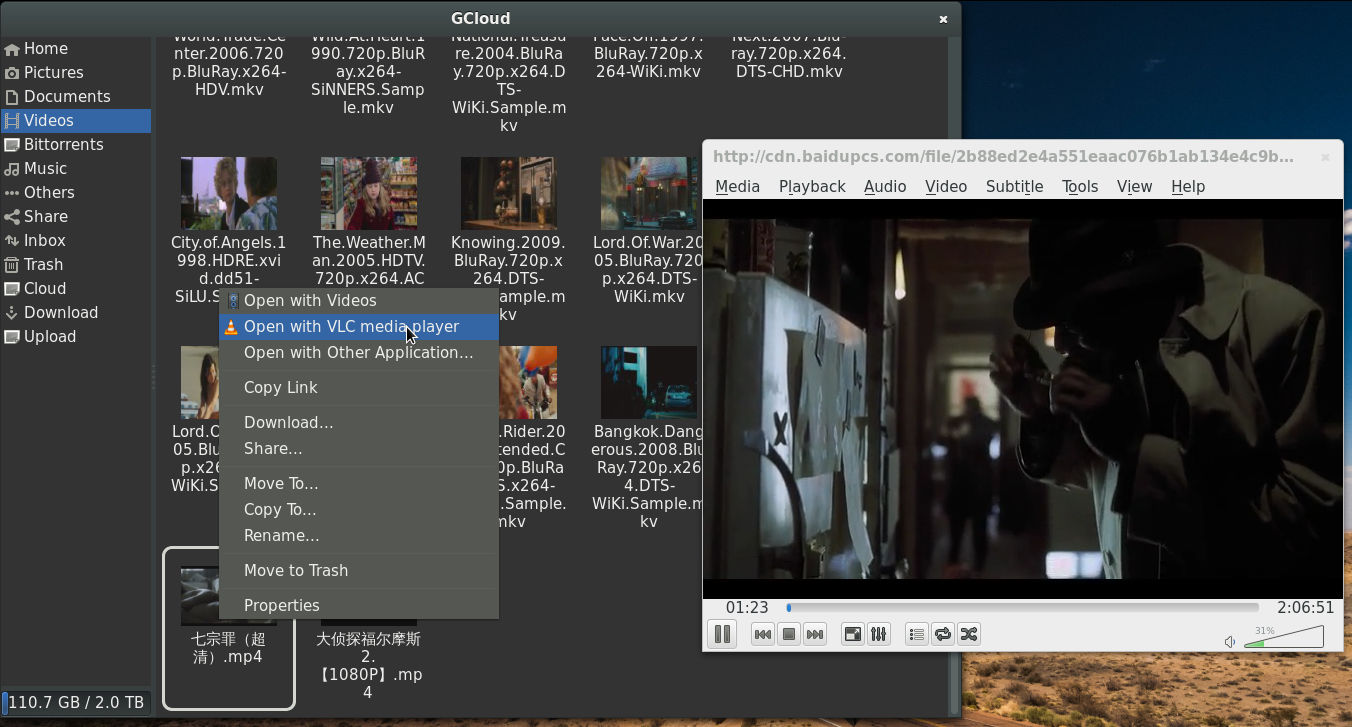Image resolution: width=1352 pixels, height=727 pixels.
Task: Open VLC extended settings (equalizer icon)
Action: 879,634
